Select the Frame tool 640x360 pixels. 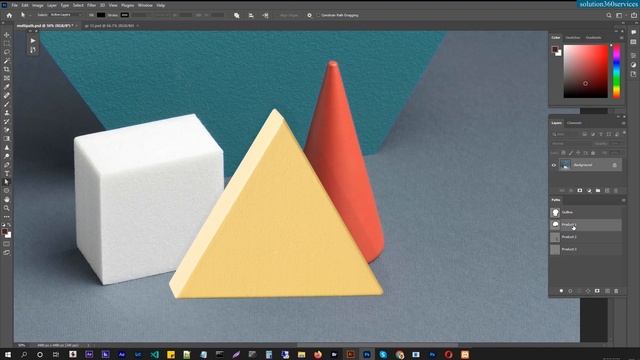[7, 78]
